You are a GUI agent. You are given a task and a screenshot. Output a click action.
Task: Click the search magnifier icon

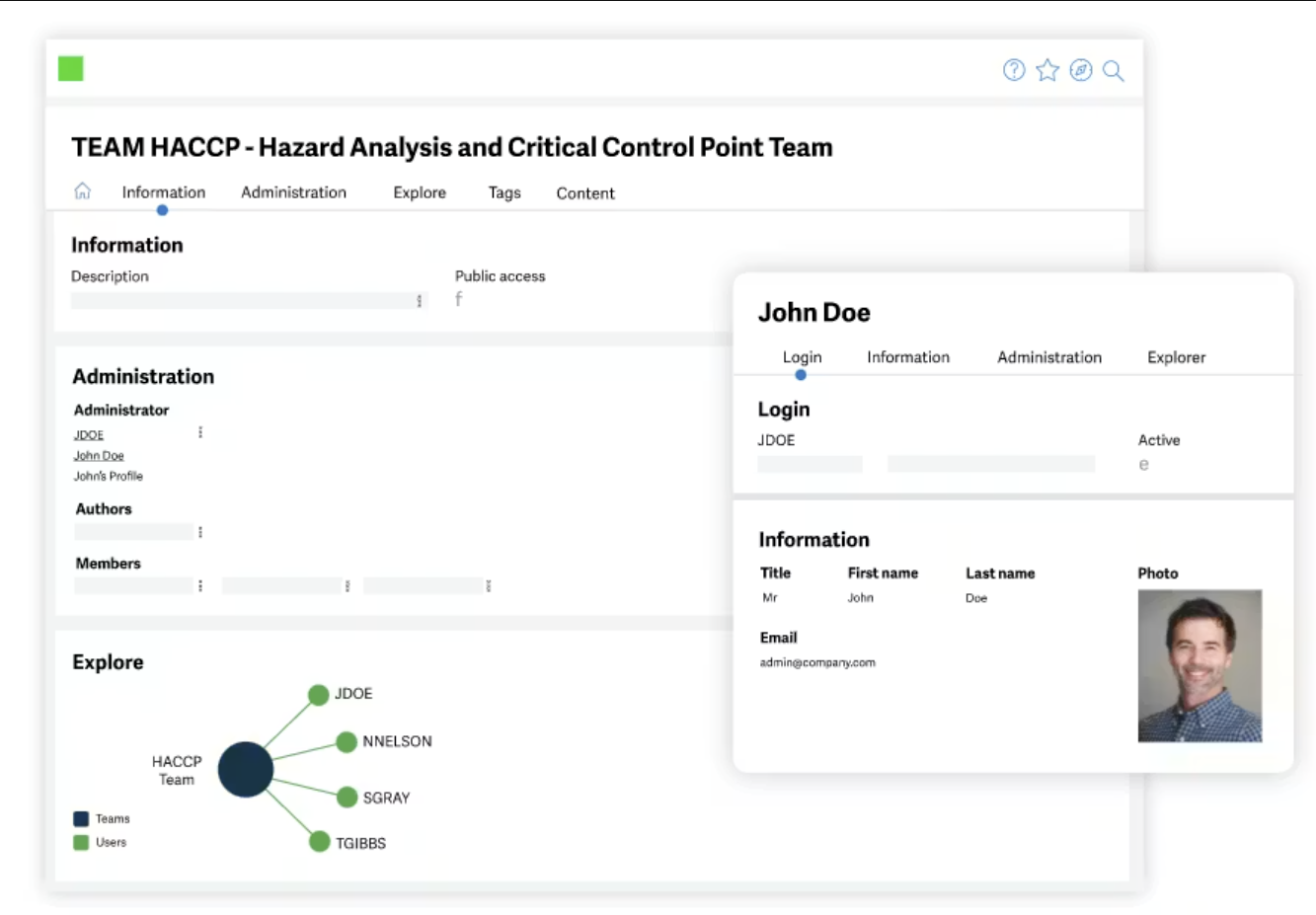tap(1114, 71)
